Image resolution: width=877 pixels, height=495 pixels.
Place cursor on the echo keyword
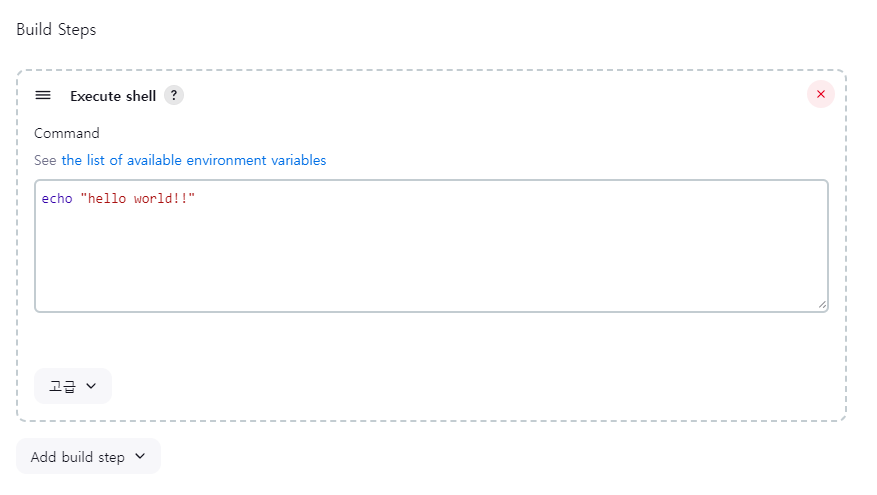point(57,199)
